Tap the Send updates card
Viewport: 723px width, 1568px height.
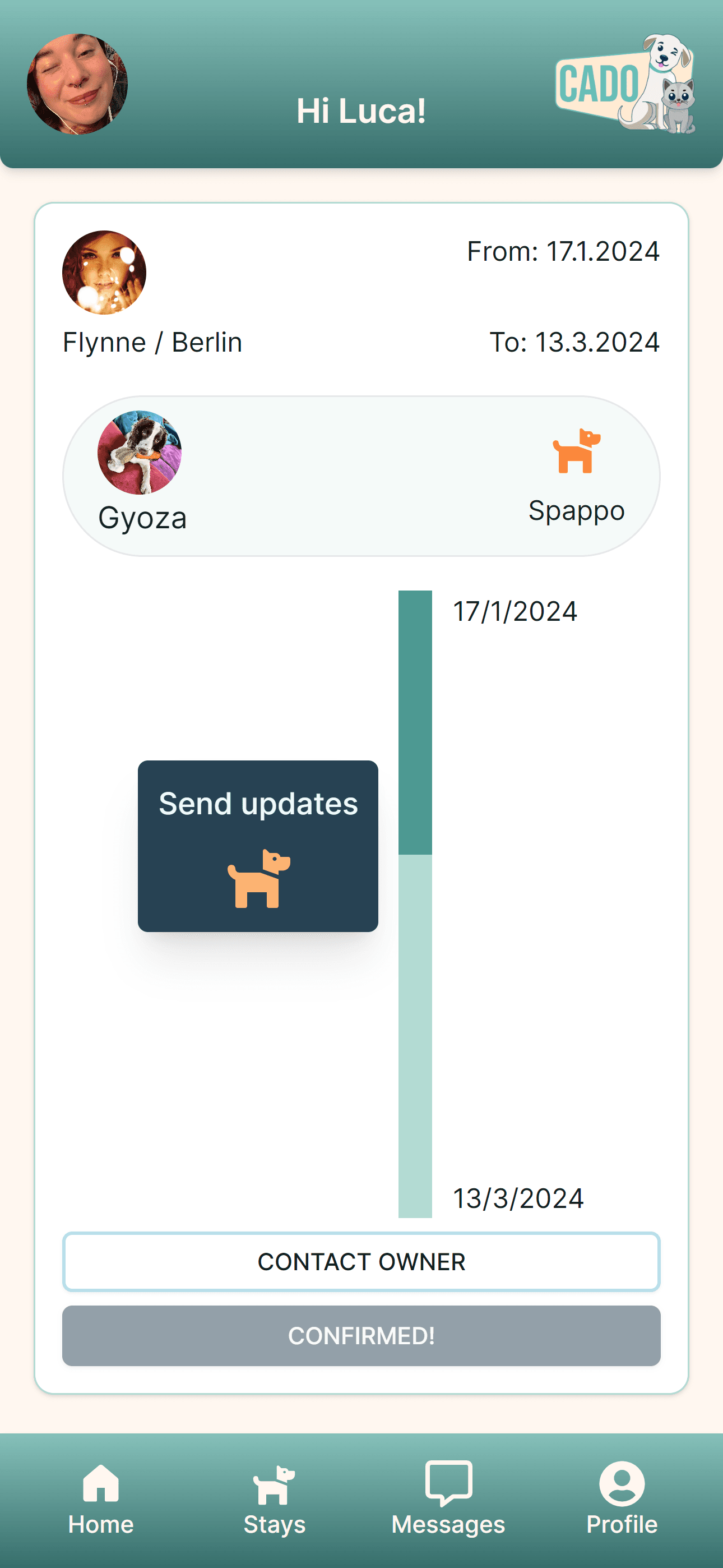(258, 846)
